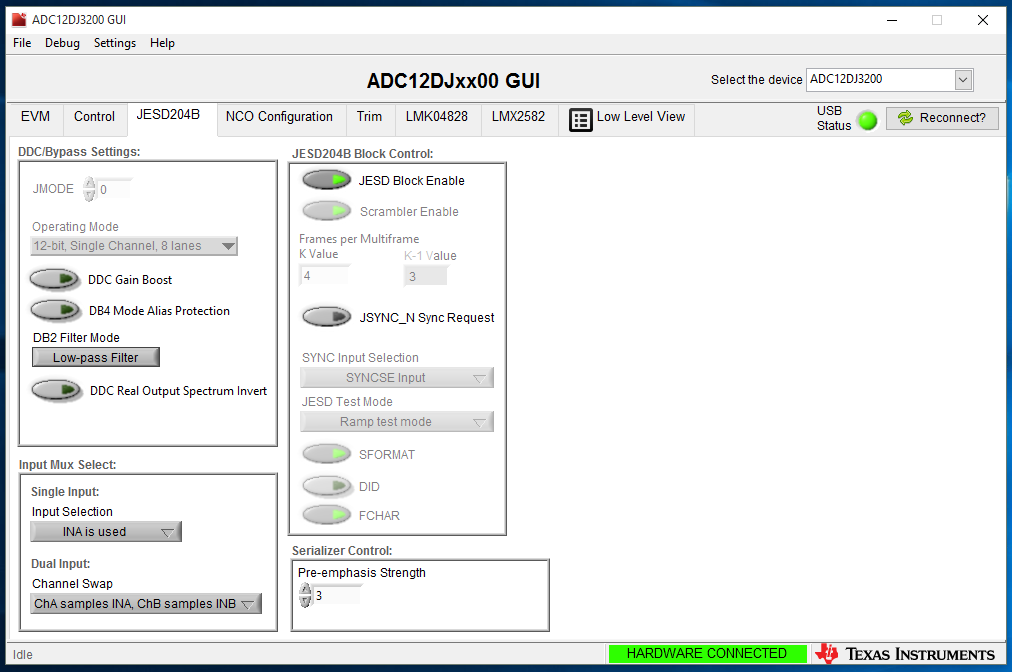The image size is (1012, 672).
Task: Click the Serializer Control label
Action: click(342, 551)
